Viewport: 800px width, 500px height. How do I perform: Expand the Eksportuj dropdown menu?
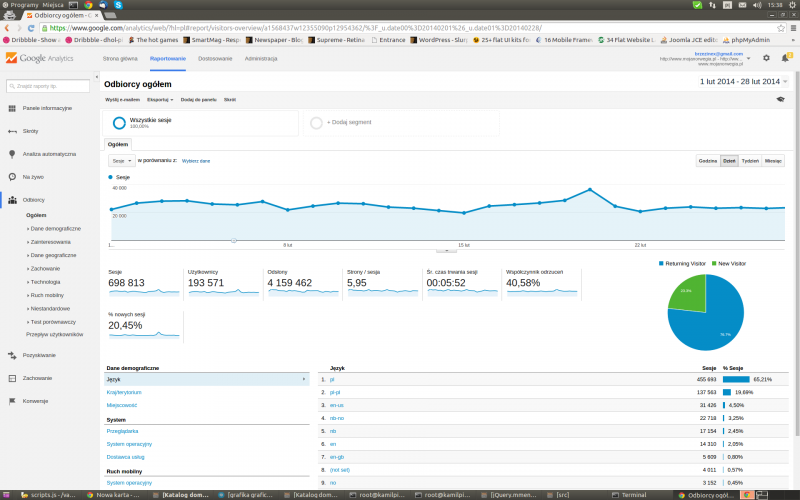pyautogui.click(x=159, y=100)
